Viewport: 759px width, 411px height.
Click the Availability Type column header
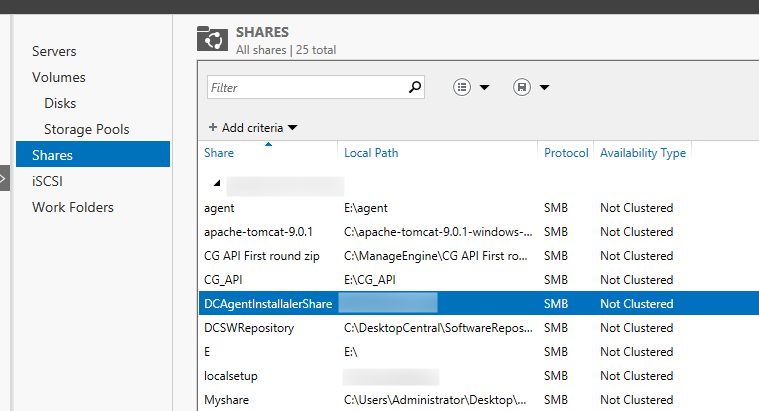(642, 153)
